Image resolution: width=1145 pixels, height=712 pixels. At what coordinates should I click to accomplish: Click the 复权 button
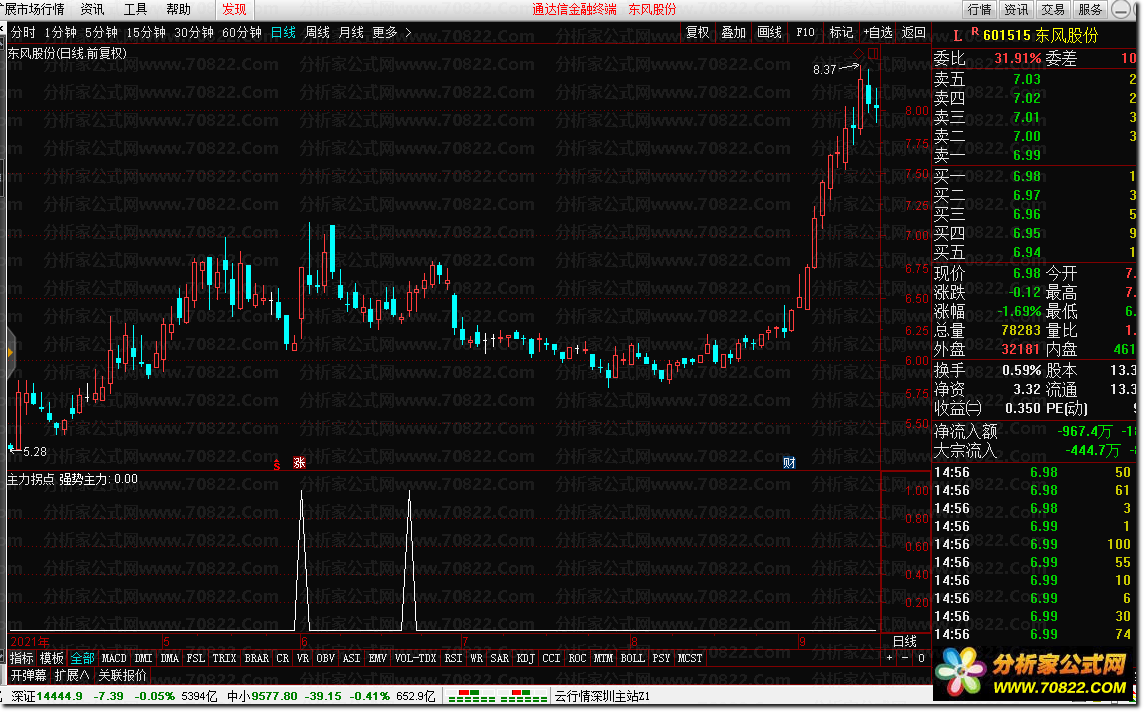point(697,33)
